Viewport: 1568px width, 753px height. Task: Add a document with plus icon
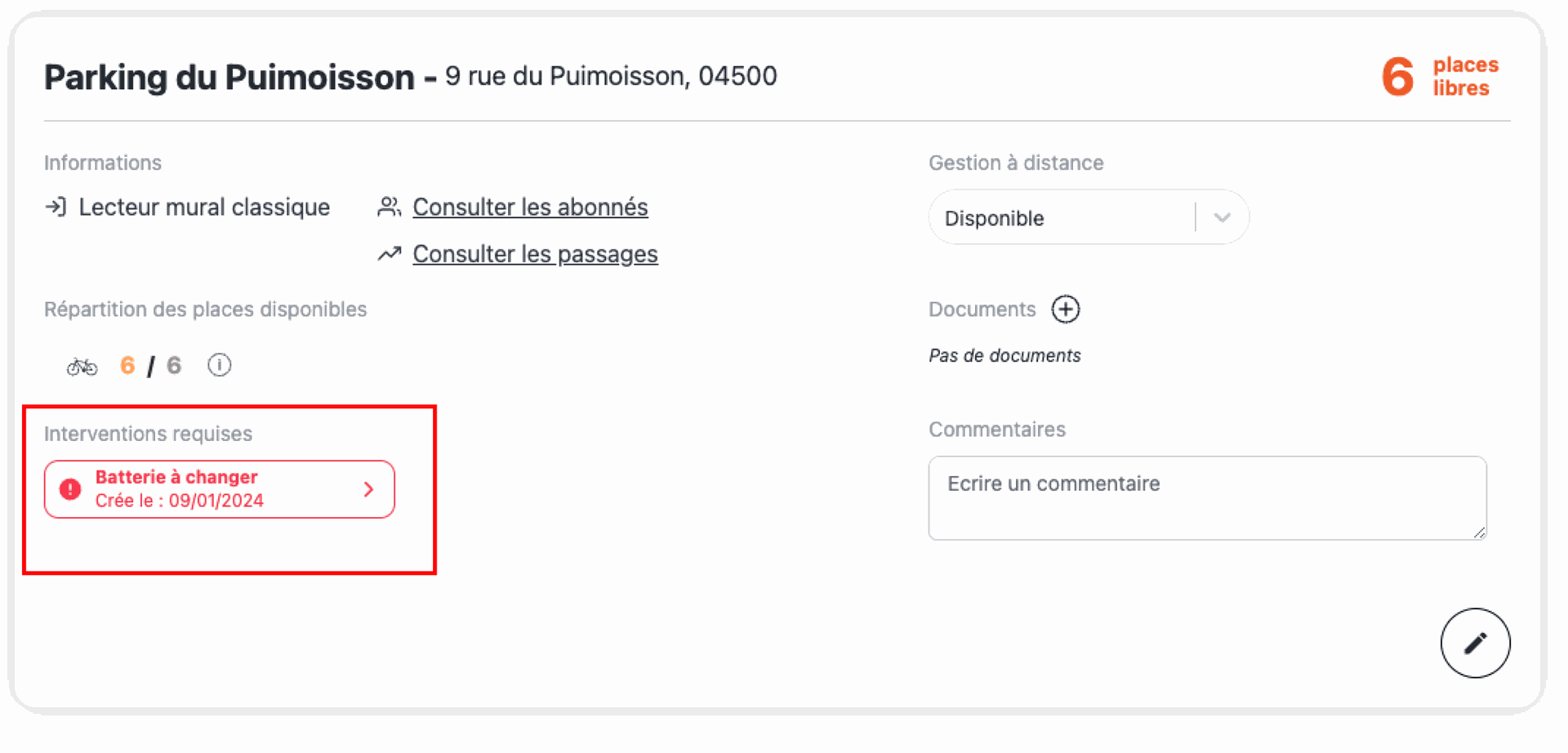1065,310
